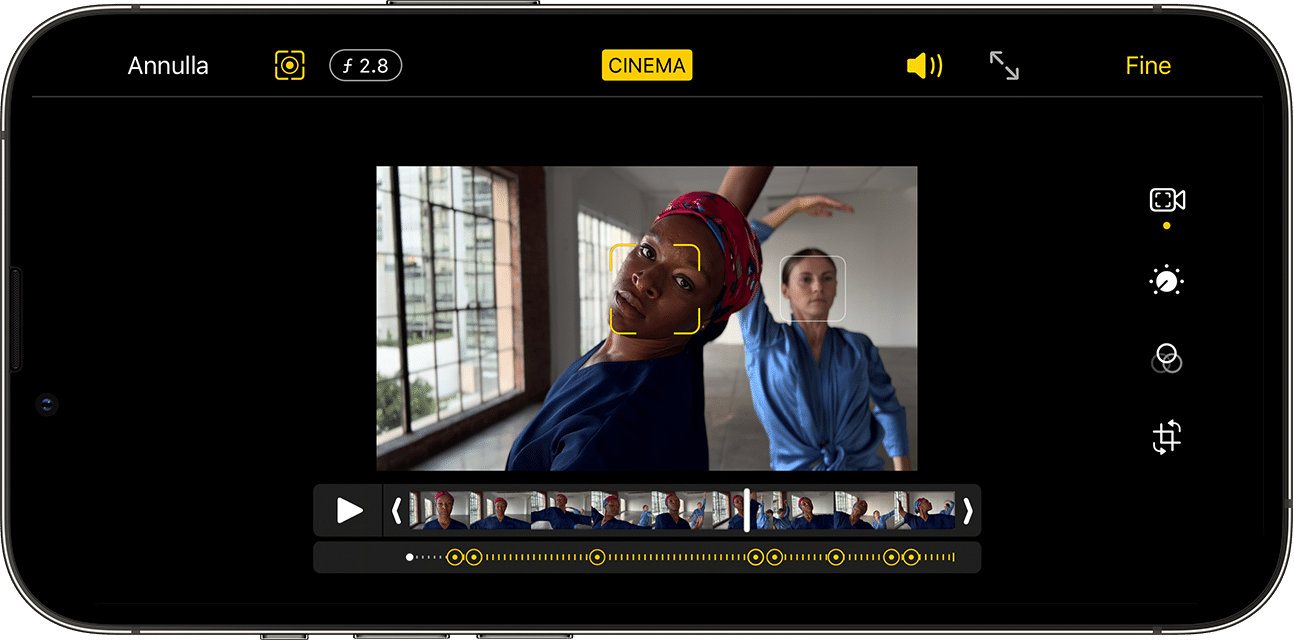Select the crop and rotate tool

(1166, 438)
